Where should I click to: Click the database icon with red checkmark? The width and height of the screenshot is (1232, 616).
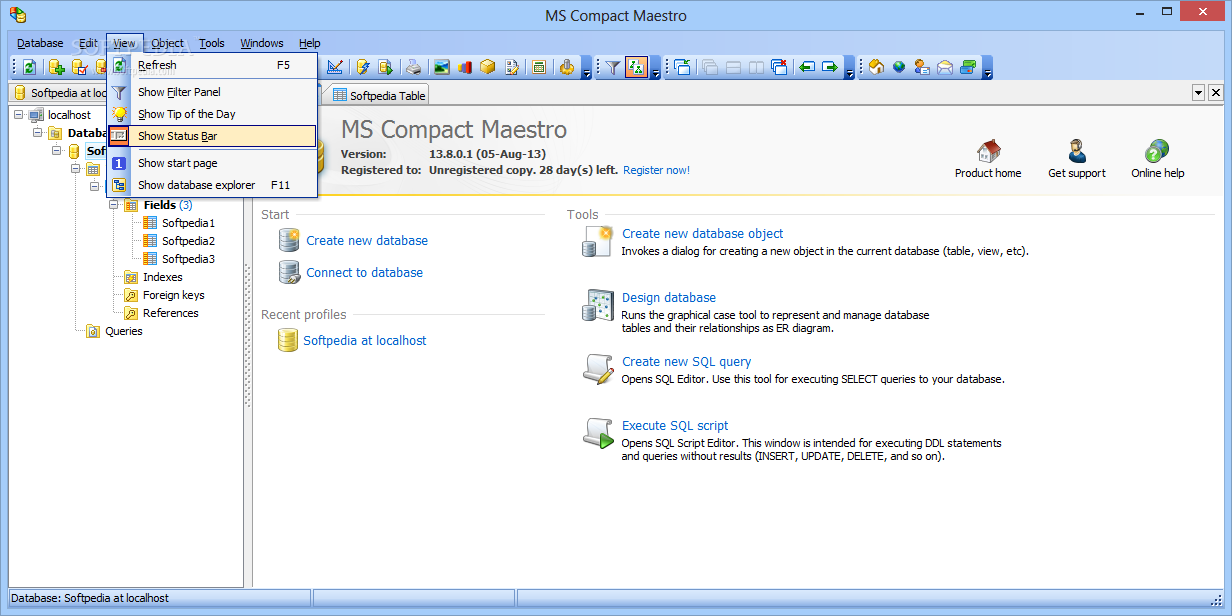point(80,67)
